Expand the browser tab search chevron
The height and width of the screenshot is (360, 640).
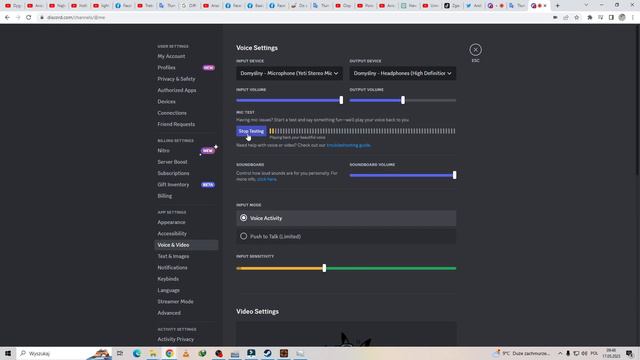(x=586, y=6)
